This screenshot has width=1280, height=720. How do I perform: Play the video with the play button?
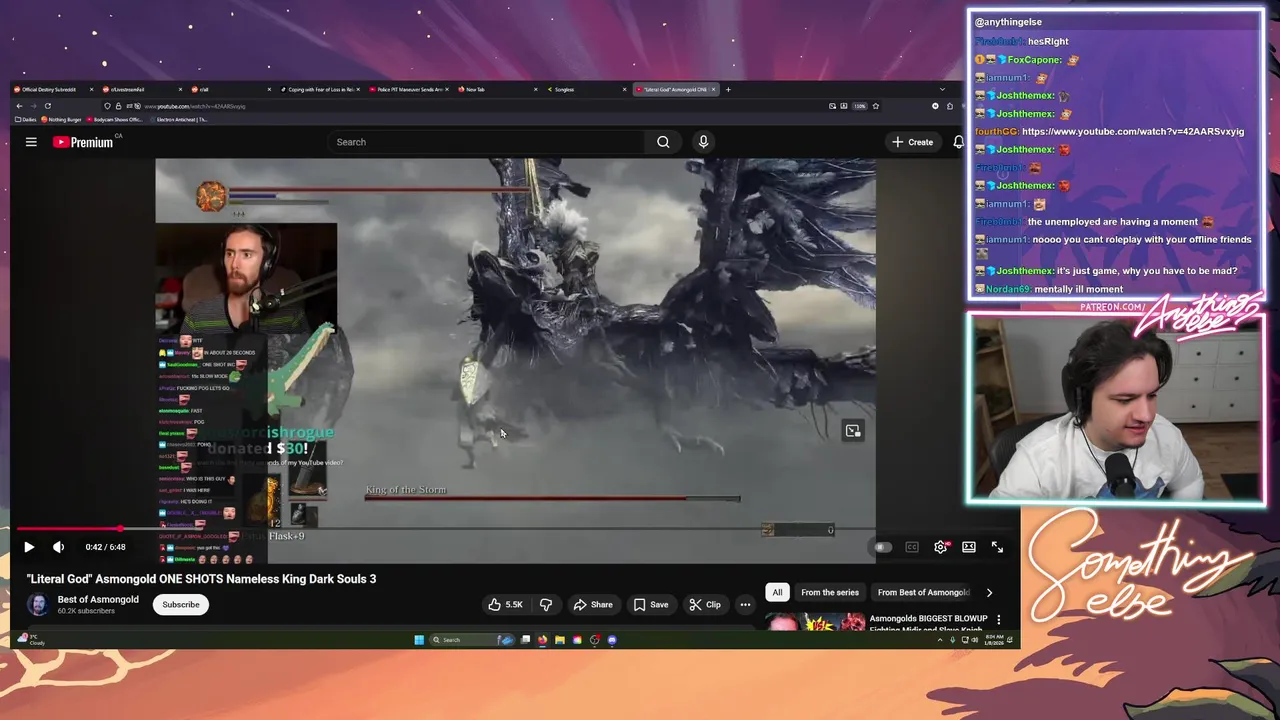(x=28, y=547)
